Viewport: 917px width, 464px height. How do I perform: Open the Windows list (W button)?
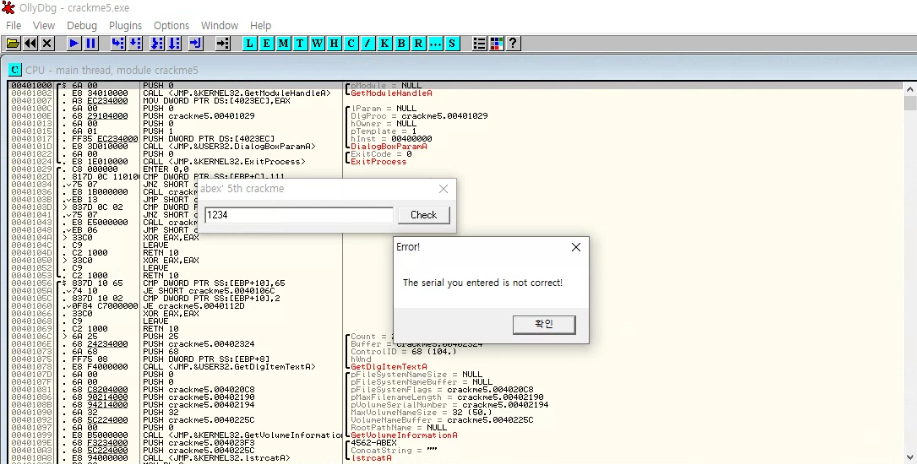pos(317,43)
